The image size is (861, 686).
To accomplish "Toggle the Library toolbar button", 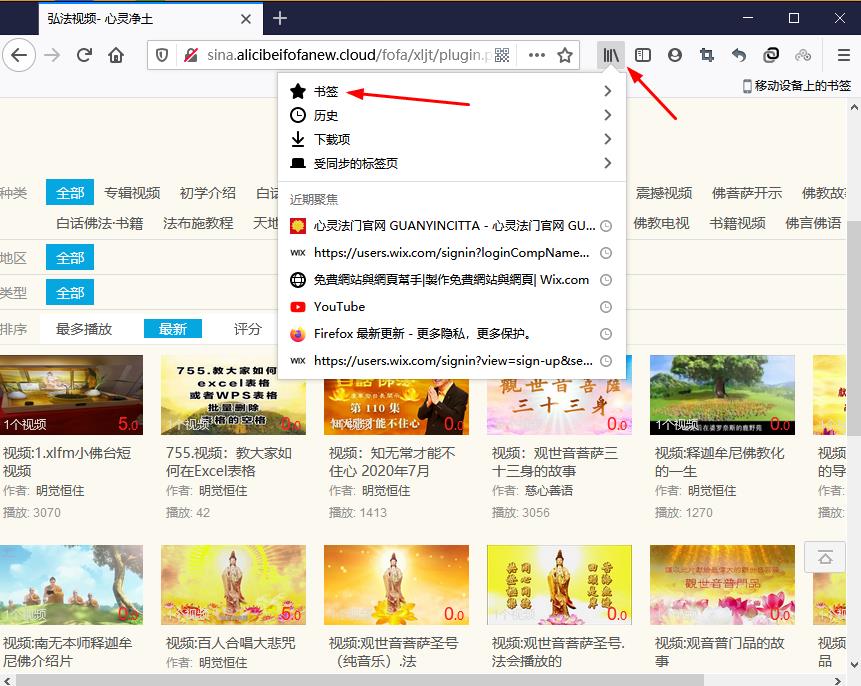I will (611, 55).
